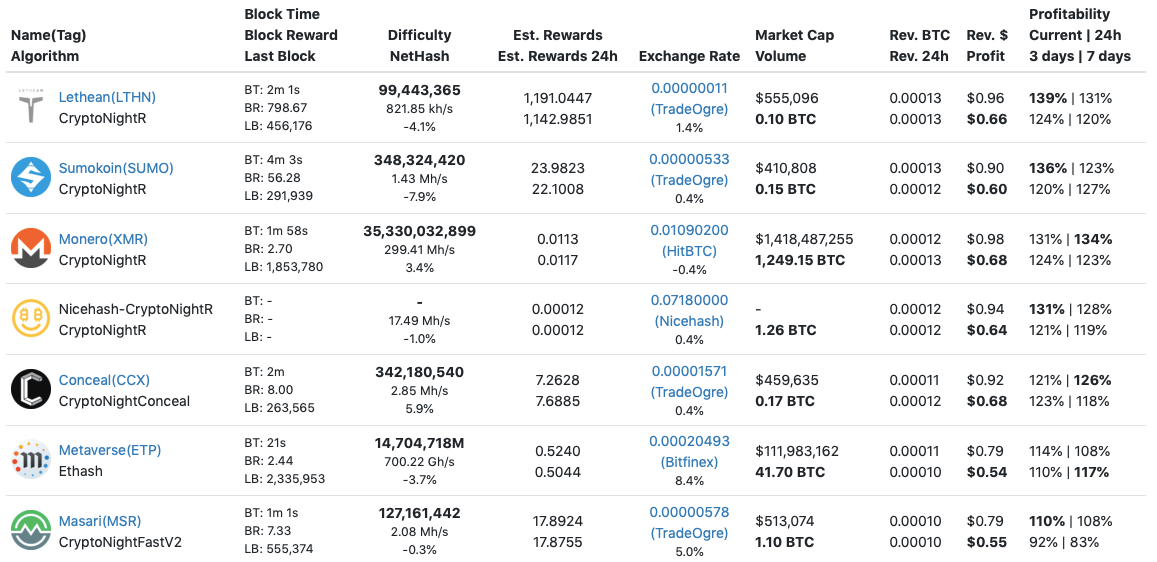Open the Masari(MSR) coin link

point(100,521)
